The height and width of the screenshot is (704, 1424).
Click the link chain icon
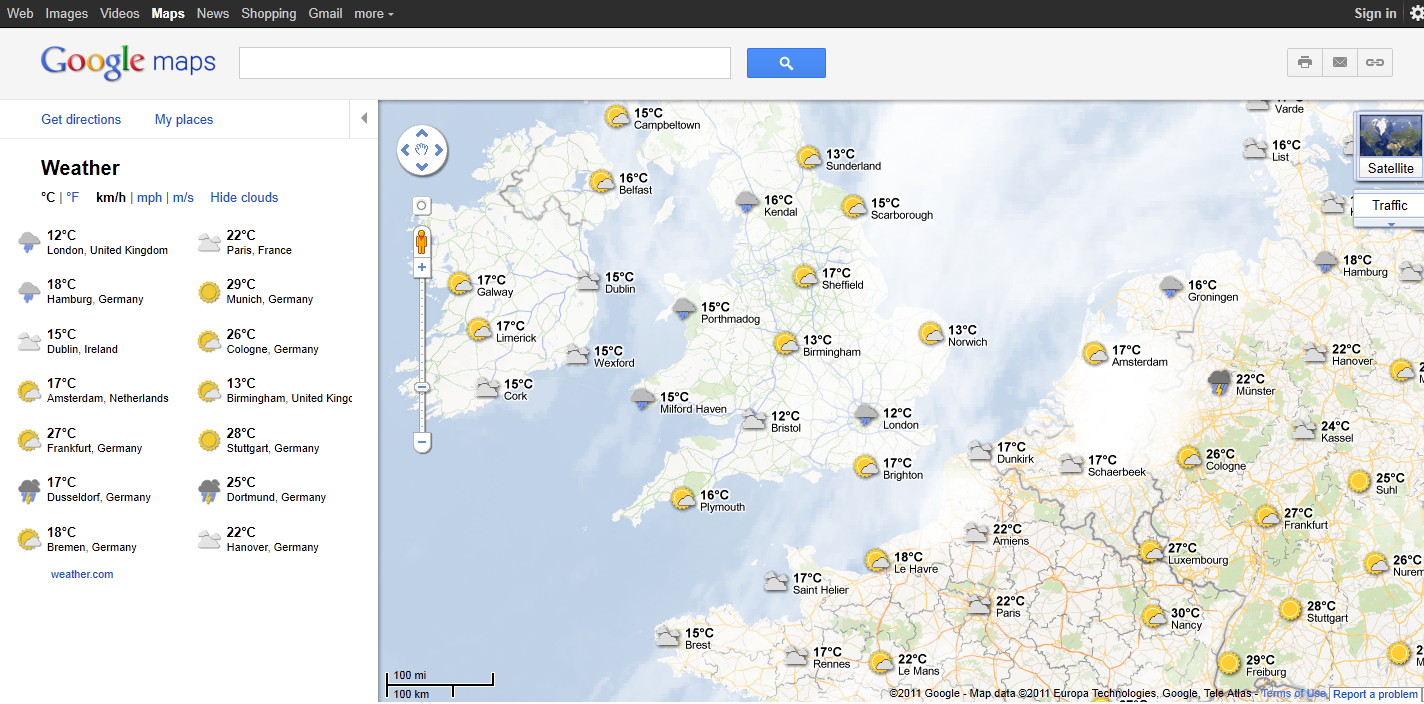1375,62
